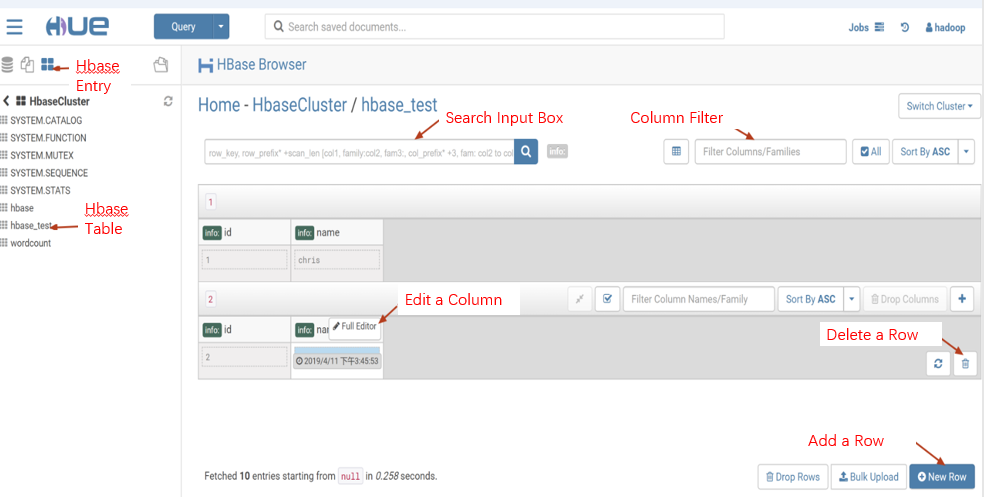Expand the Query dropdown arrow
The image size is (984, 497).
(221, 26)
